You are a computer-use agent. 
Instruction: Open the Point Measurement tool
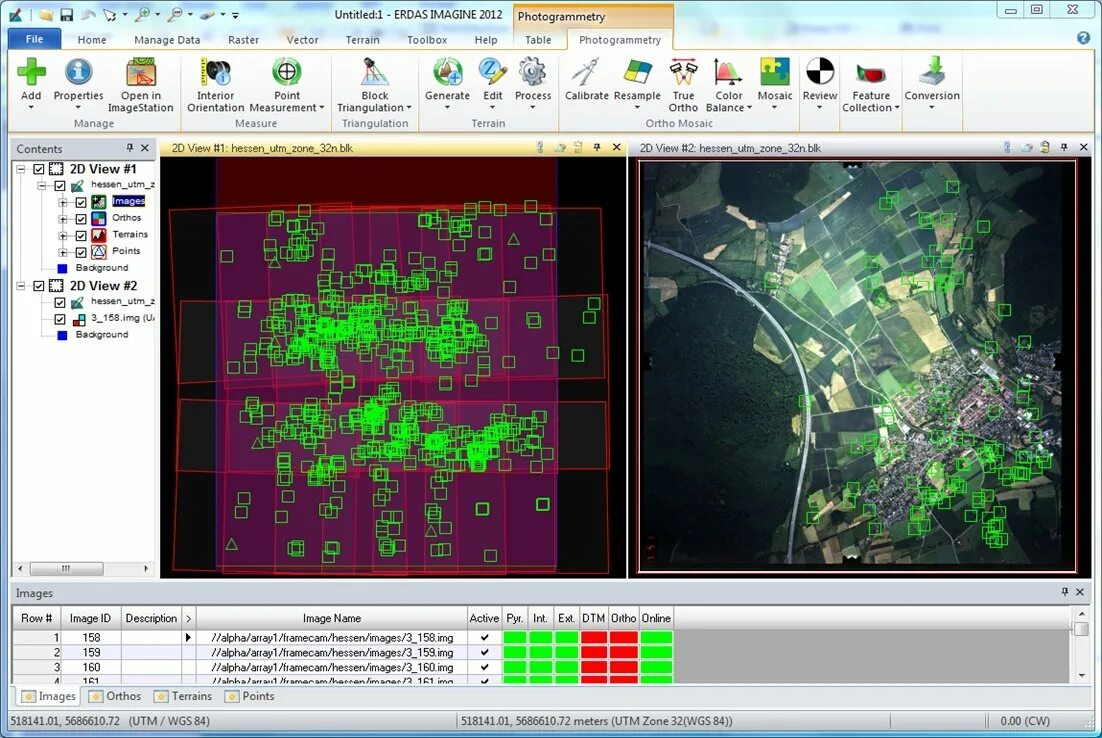[x=287, y=74]
